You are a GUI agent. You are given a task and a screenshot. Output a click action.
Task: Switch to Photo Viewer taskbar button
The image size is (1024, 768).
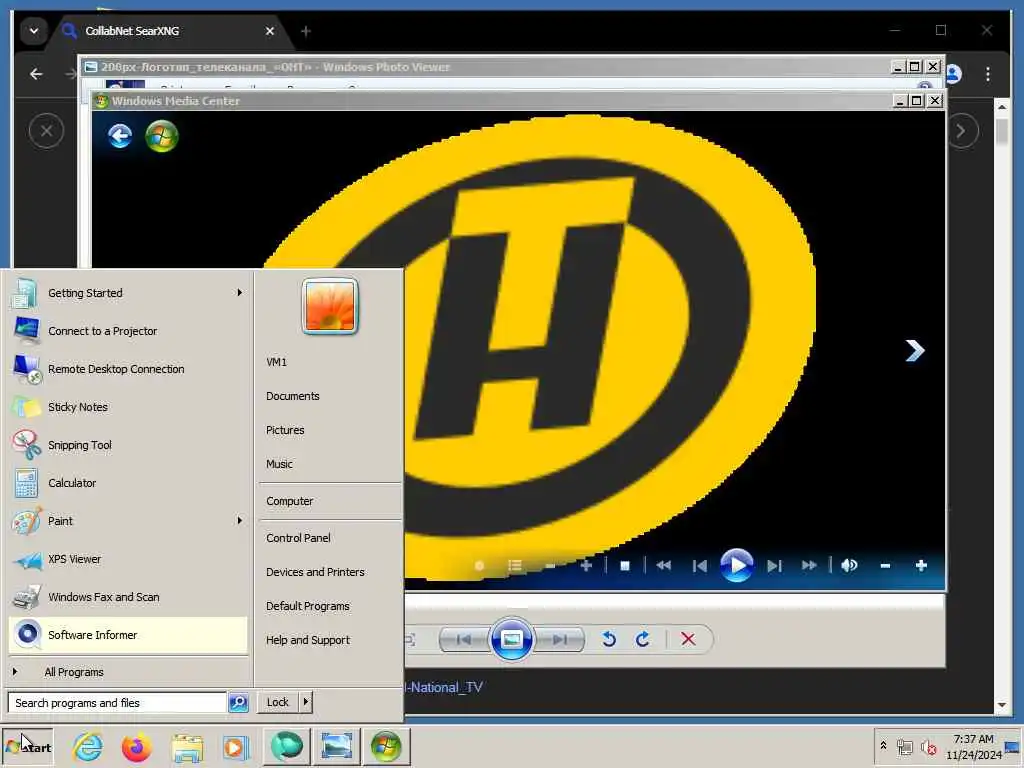click(336, 746)
